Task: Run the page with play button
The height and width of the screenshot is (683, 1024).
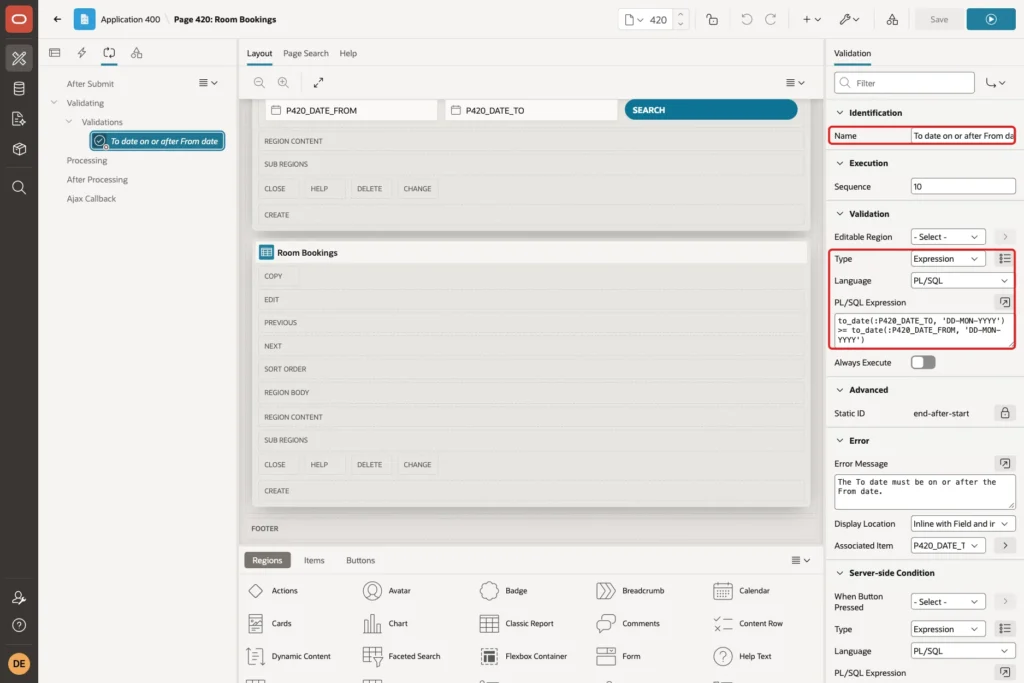Action: point(991,20)
